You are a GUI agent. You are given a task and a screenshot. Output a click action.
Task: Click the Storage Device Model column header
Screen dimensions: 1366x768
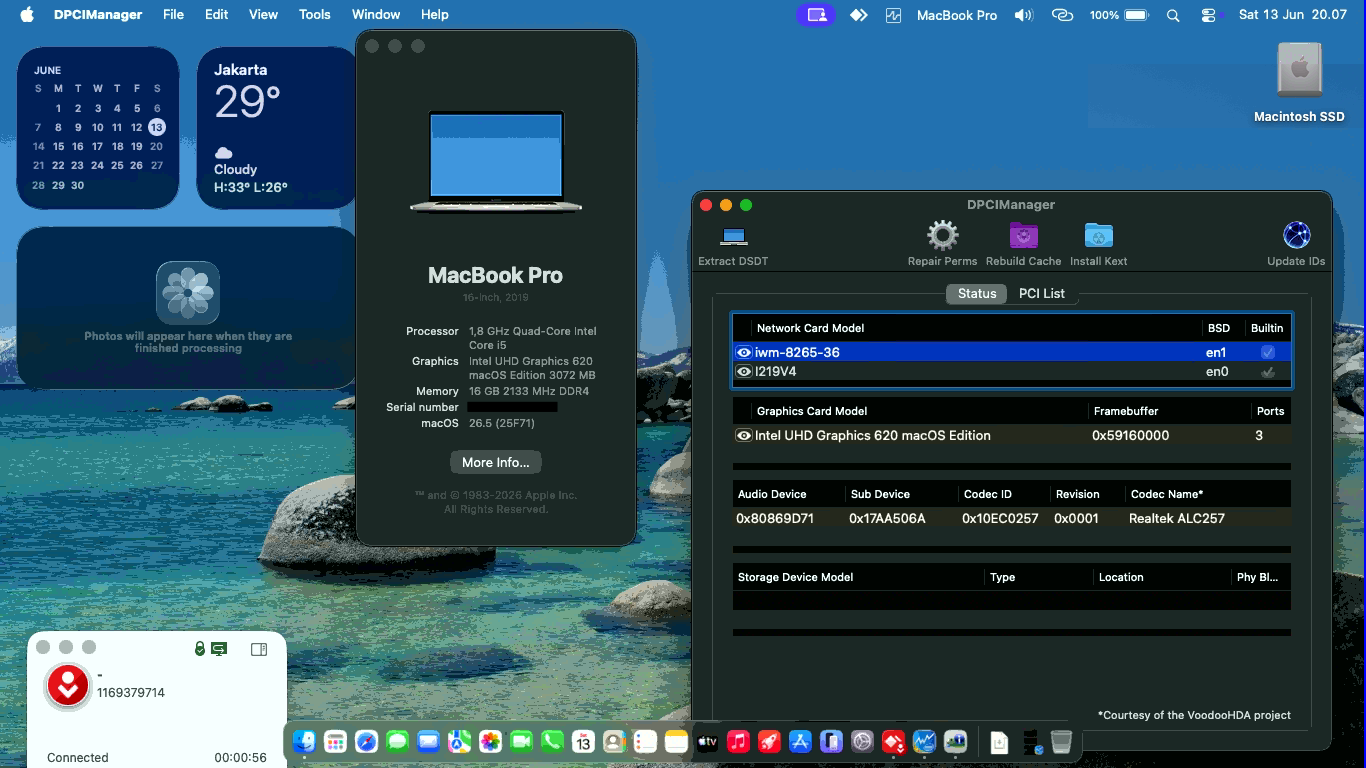point(795,577)
